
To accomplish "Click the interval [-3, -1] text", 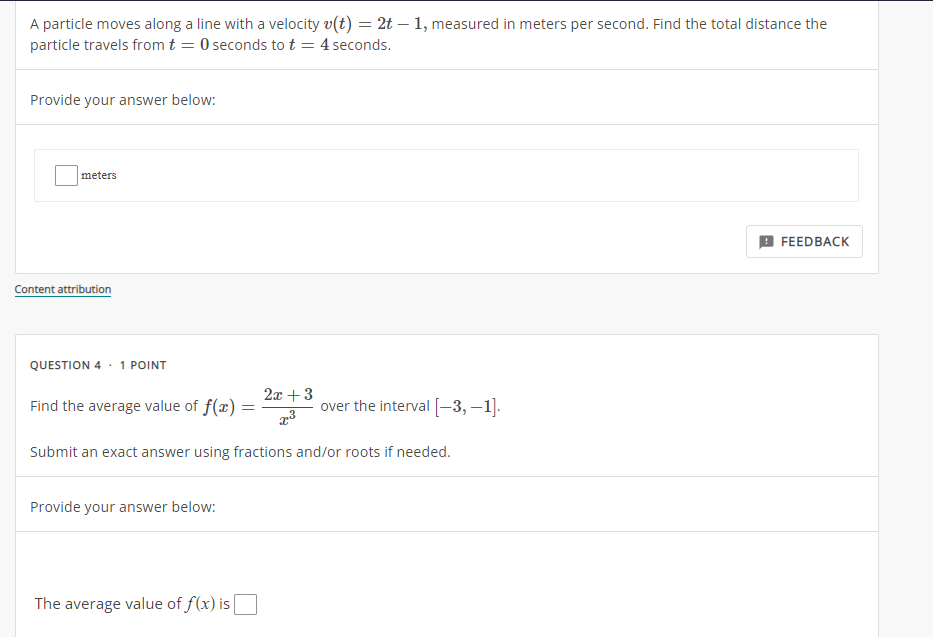I will [465, 405].
